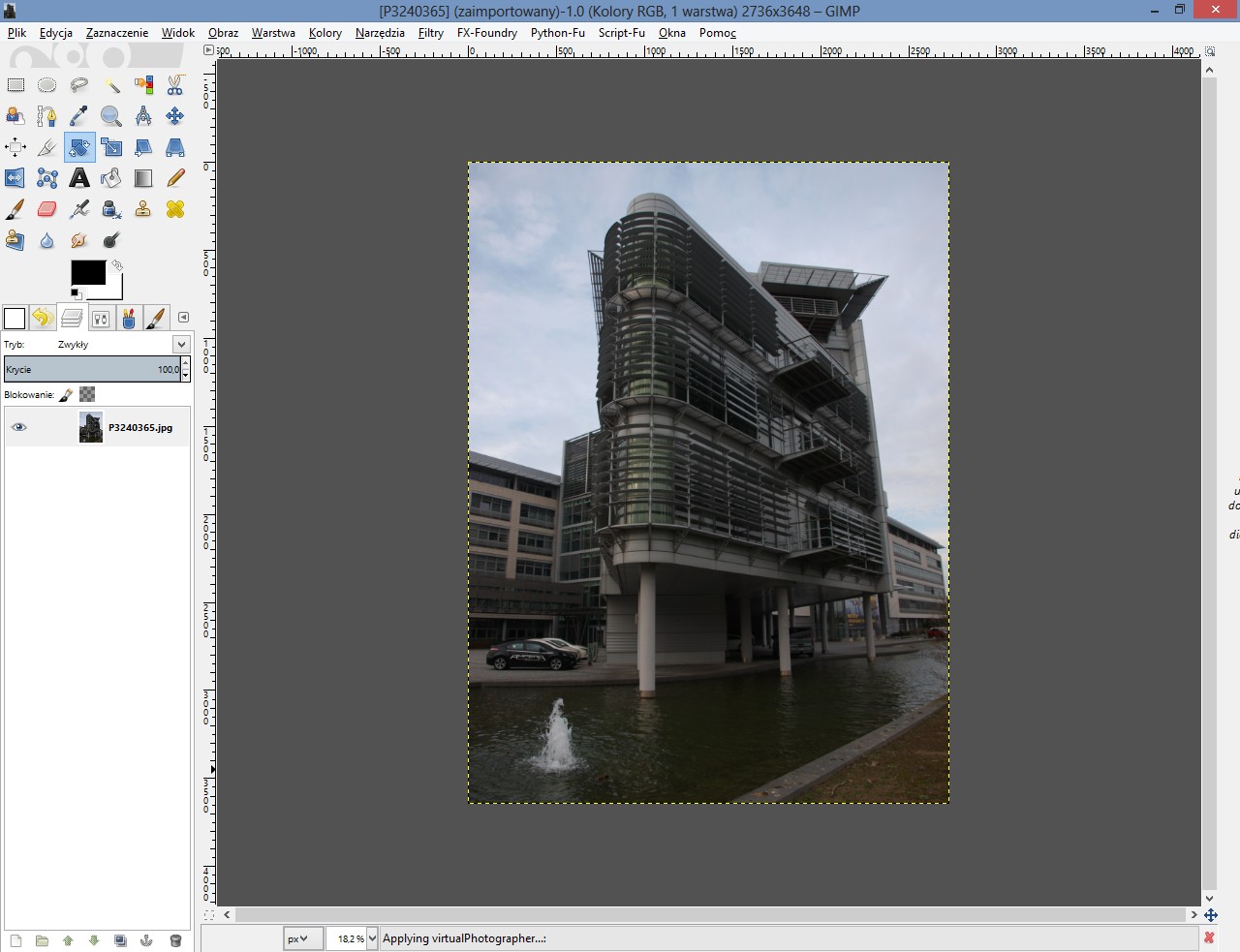Pick the Text tool
The height and width of the screenshot is (952, 1240).
click(79, 178)
